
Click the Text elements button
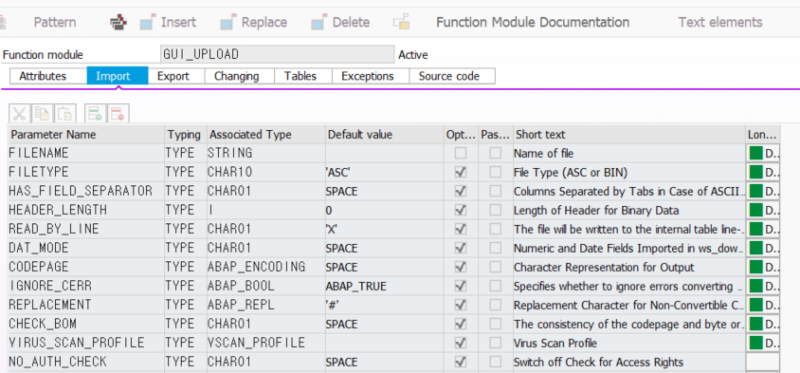pos(720,22)
